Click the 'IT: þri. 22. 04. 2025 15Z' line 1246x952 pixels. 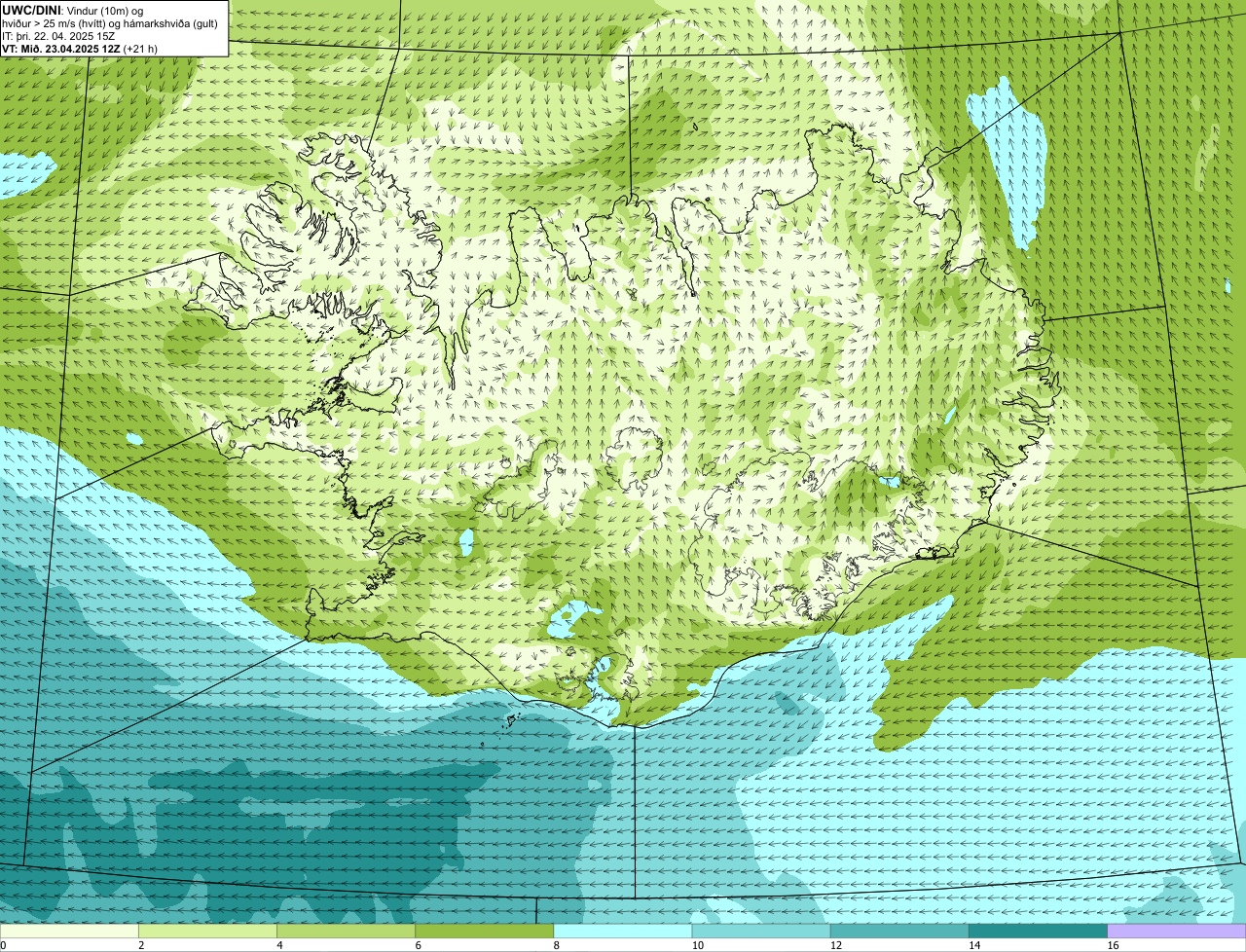(x=58, y=36)
